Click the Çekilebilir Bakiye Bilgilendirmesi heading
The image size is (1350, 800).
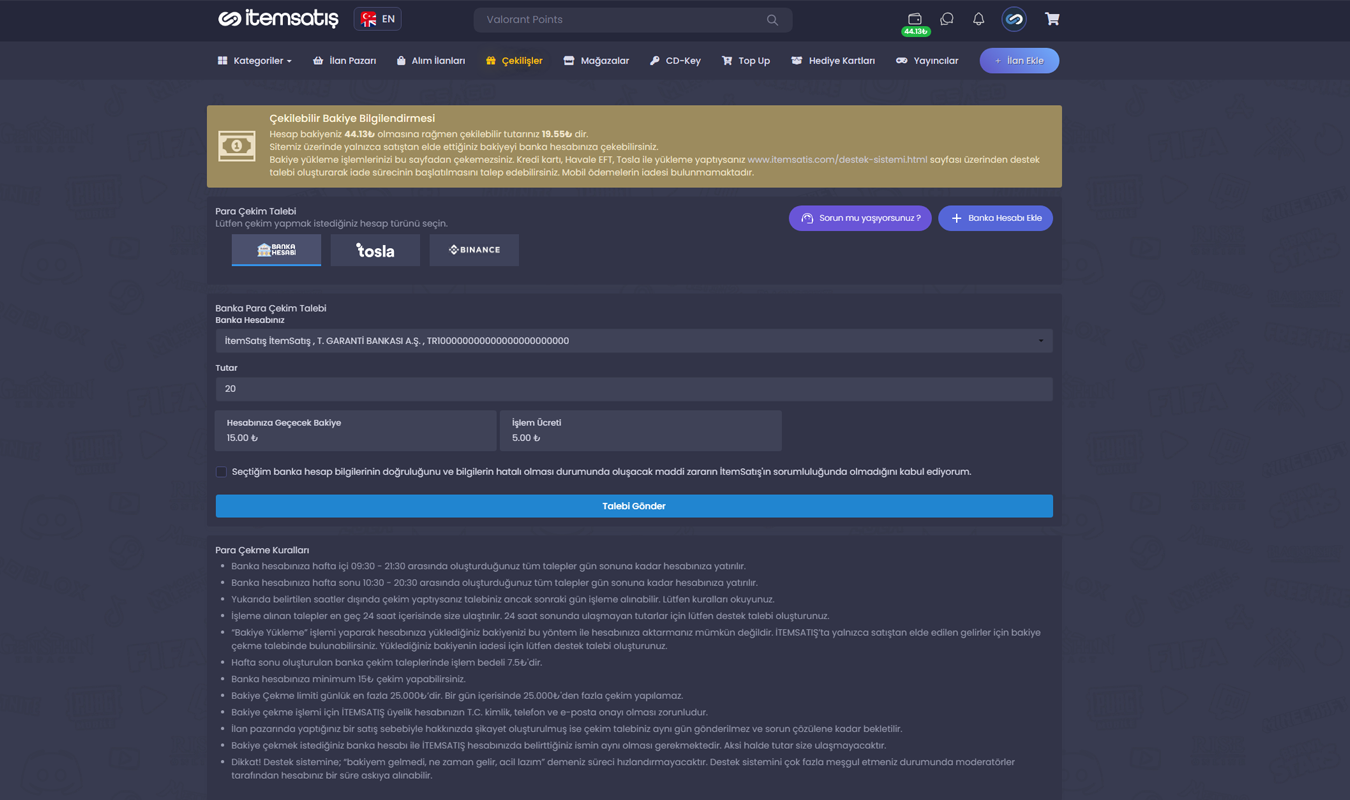pyautogui.click(x=352, y=118)
